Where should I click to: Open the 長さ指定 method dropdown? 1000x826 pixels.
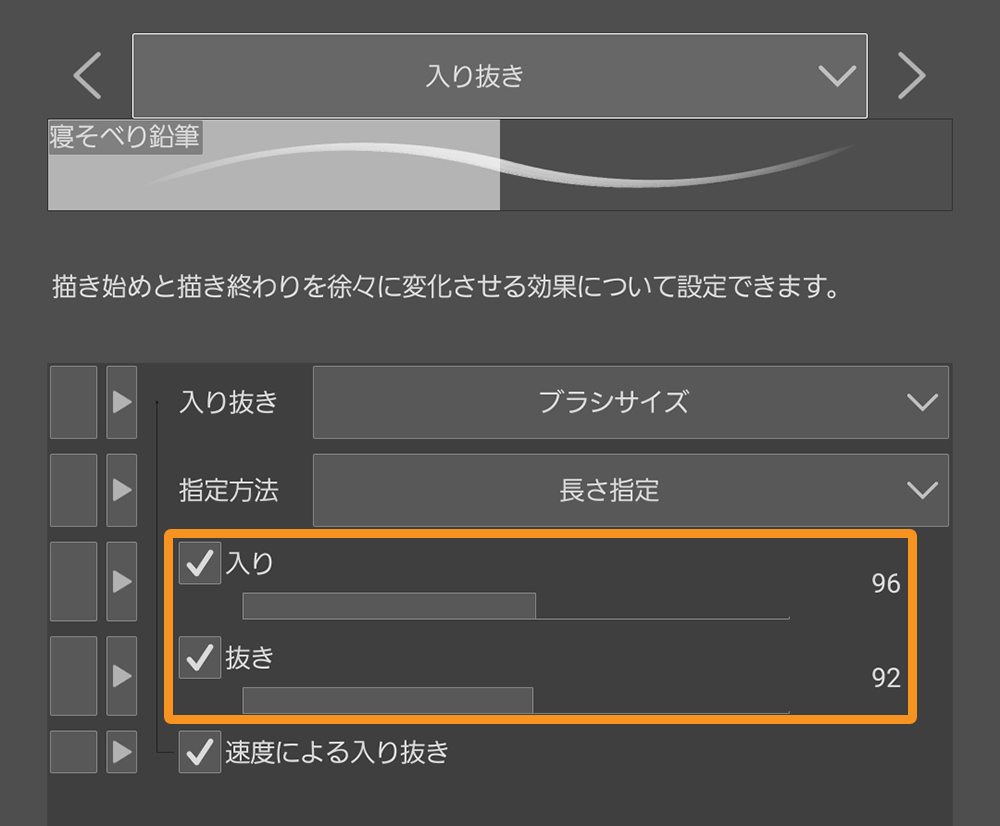(x=630, y=490)
